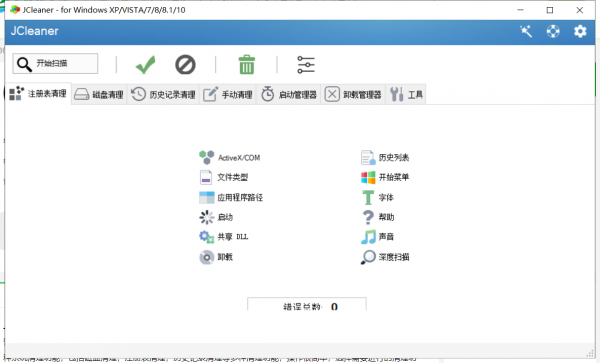Click the 声音 music note item
Image resolution: width=600 pixels, height=363 pixels.
tap(377, 237)
